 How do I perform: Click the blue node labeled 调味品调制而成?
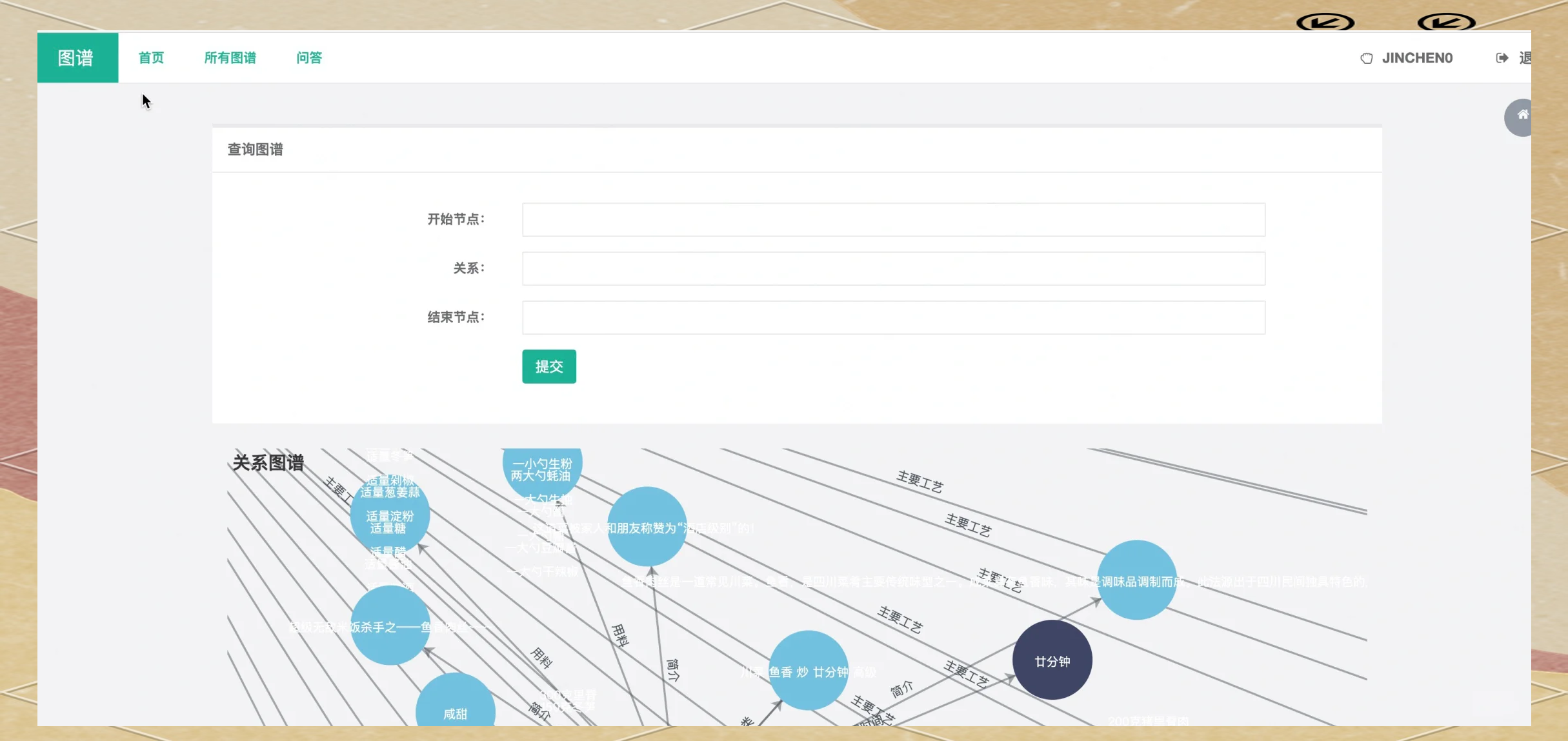click(1136, 580)
